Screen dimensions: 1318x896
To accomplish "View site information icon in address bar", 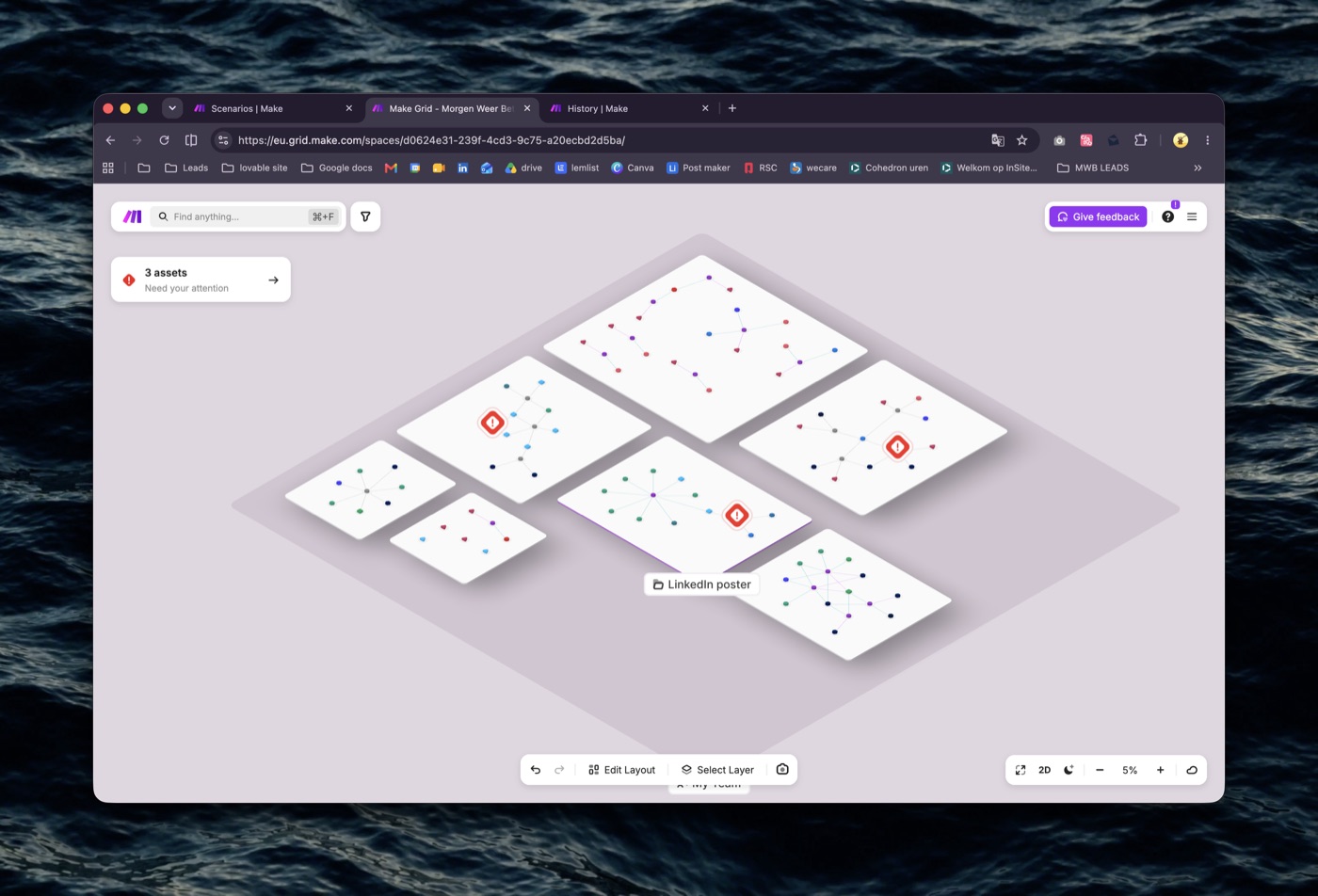I will click(223, 140).
